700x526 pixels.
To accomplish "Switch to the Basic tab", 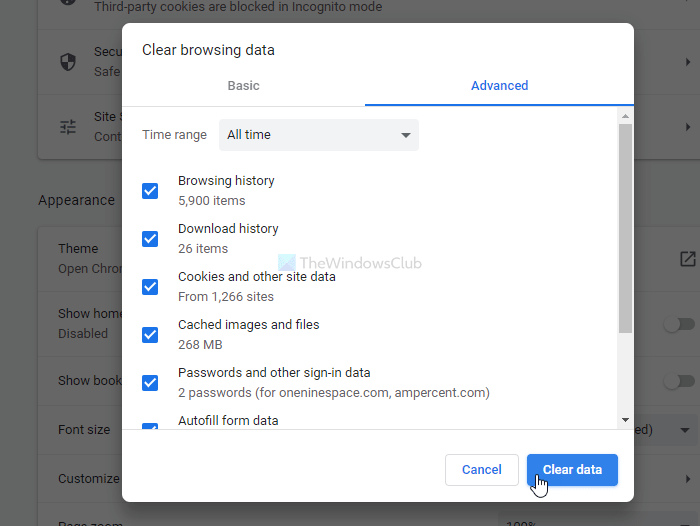I will click(x=243, y=86).
